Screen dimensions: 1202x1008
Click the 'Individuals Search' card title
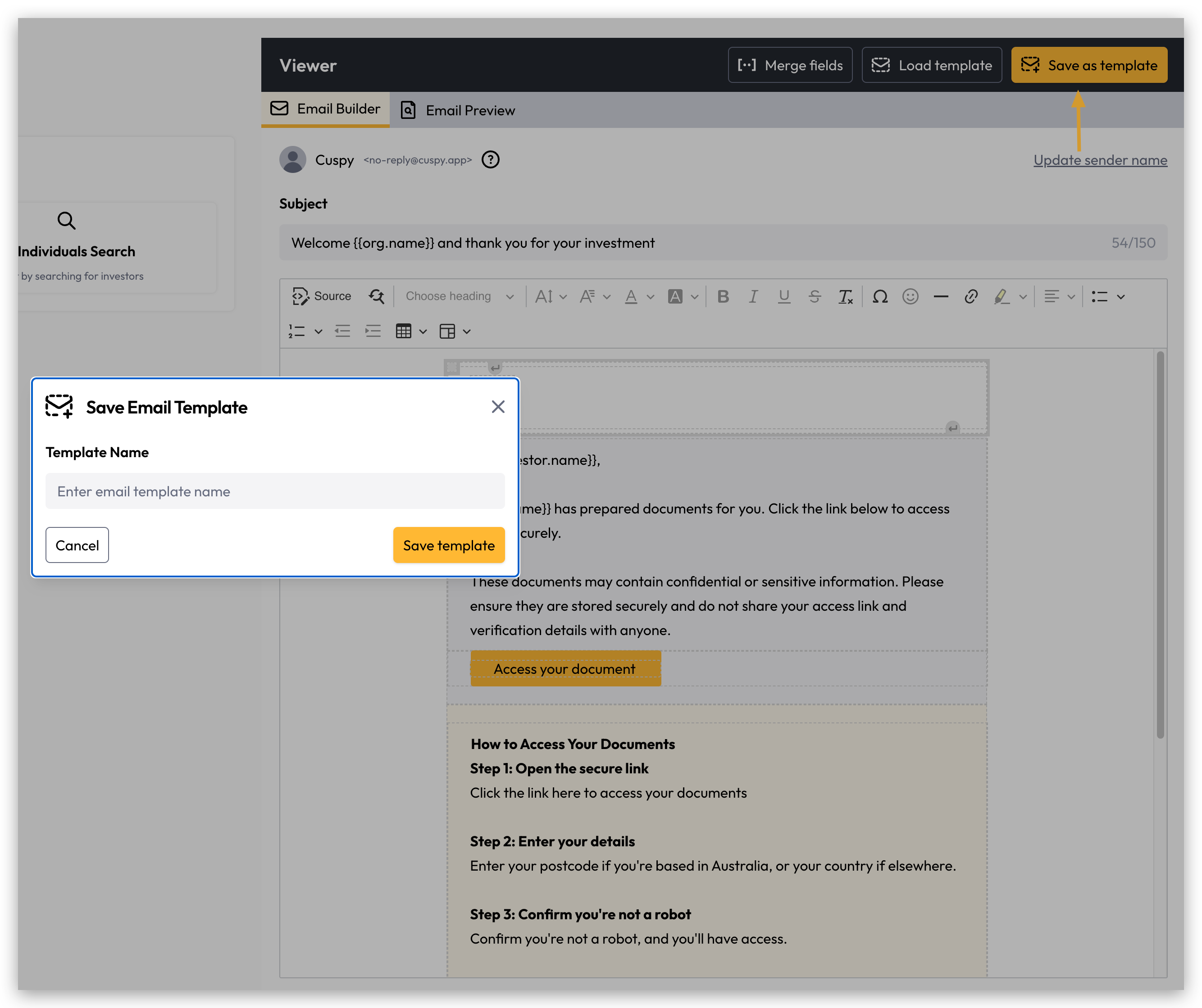76,251
